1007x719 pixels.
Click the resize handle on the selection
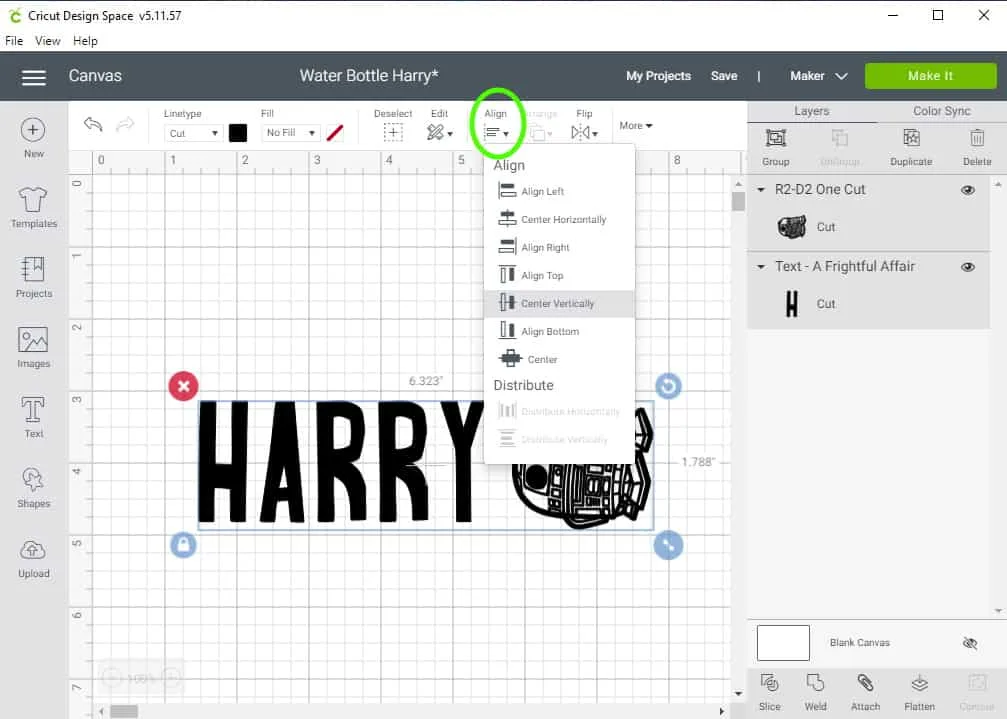(669, 545)
